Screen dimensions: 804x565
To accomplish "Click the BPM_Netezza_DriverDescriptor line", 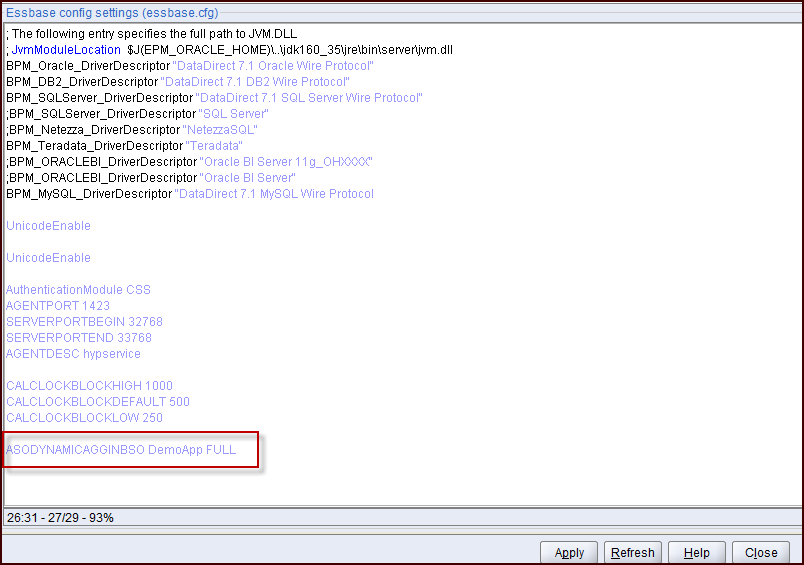I will point(132,130).
